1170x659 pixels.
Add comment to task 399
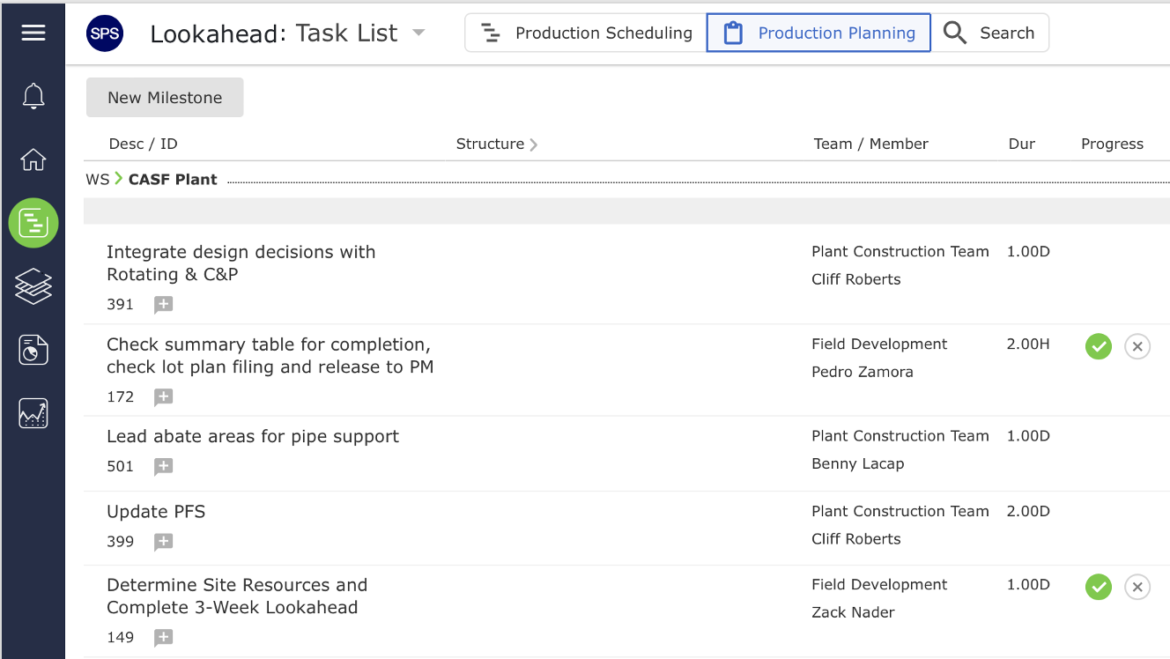(x=163, y=541)
